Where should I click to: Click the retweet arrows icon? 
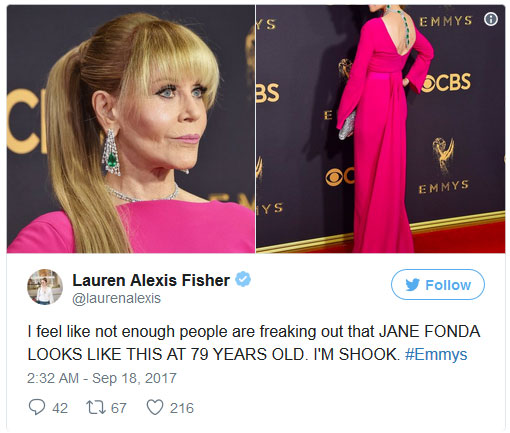(96, 407)
